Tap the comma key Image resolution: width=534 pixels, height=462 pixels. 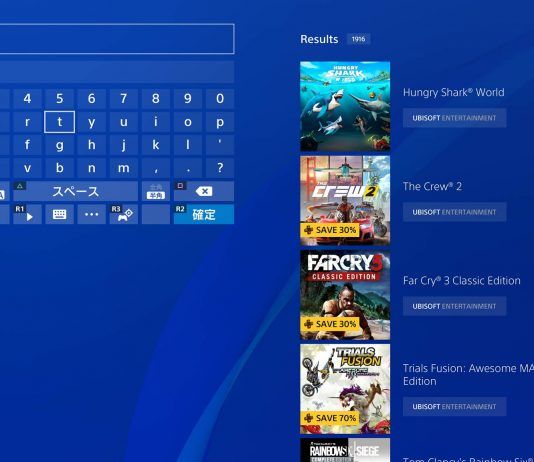click(x=156, y=168)
